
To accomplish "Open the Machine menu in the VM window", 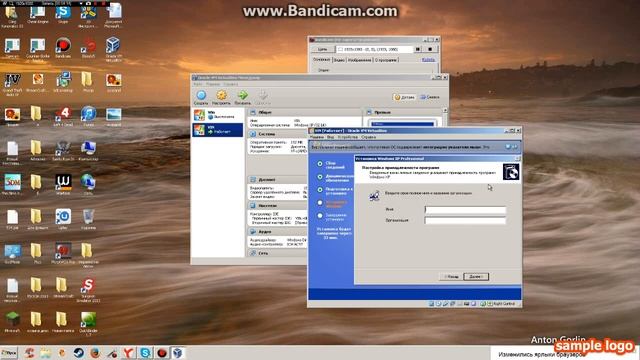I will tap(317, 137).
